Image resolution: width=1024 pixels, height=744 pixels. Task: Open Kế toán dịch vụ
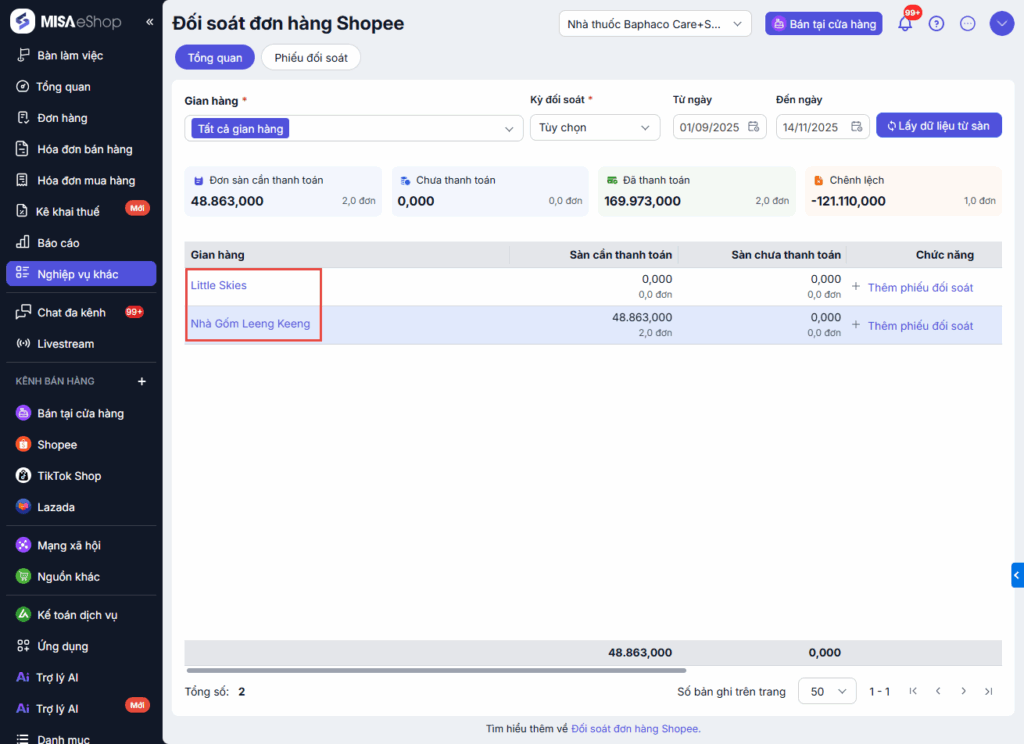(x=81, y=615)
